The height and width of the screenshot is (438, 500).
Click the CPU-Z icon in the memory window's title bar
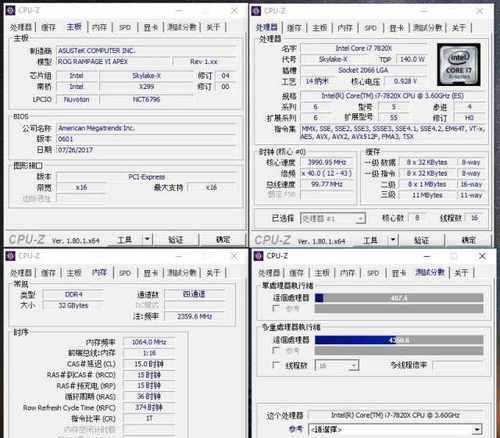click(11, 256)
